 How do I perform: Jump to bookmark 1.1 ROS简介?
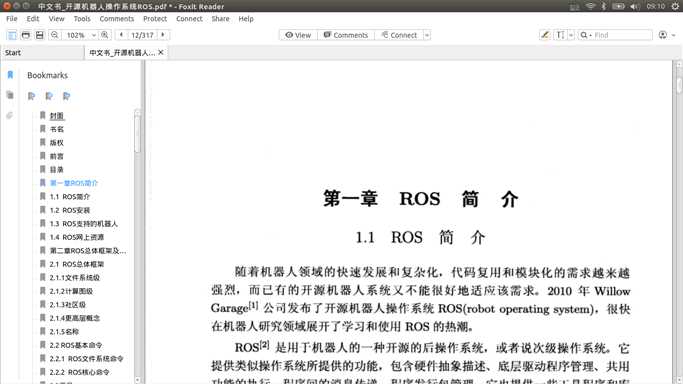(70, 197)
